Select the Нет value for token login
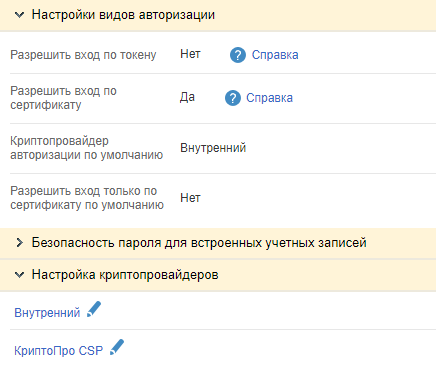436x369 pixels. (x=190, y=54)
